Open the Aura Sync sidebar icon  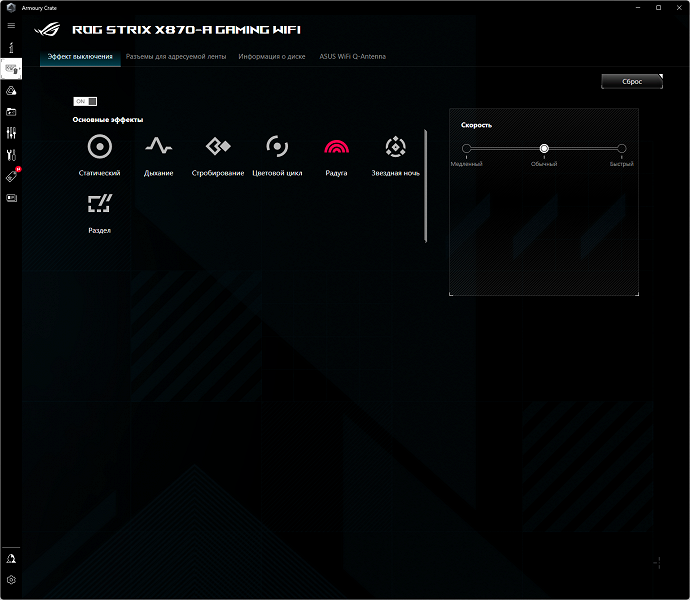[x=11, y=91]
